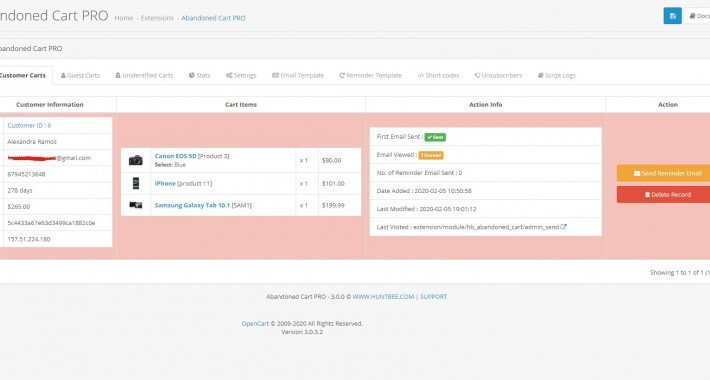Click the Action Info column header
710x380 pixels.
coord(485,105)
